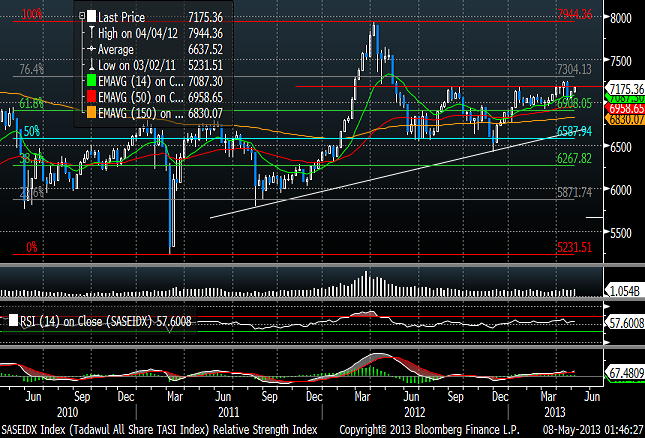
Task: Collapse the Last Price legend tree
Action: pos(82,16)
